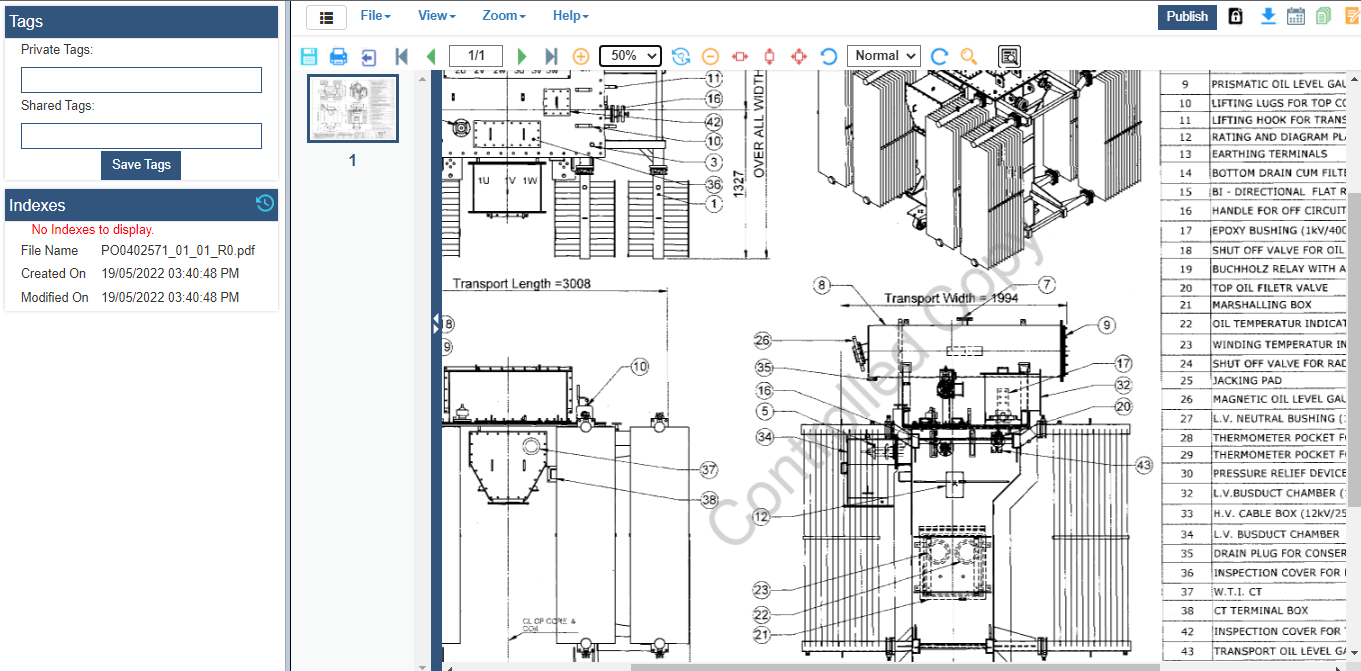The image size is (1361, 671).
Task: Click the printer icon
Action: click(x=339, y=56)
